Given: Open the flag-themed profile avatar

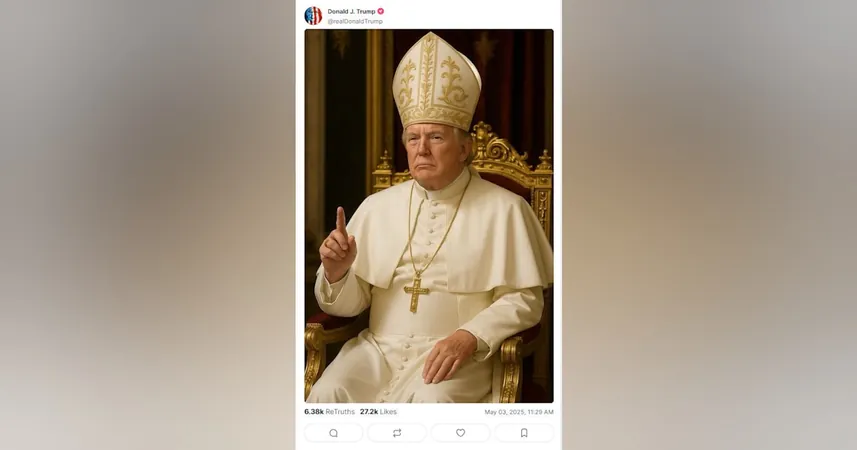Looking at the screenshot, I should coord(313,16).
